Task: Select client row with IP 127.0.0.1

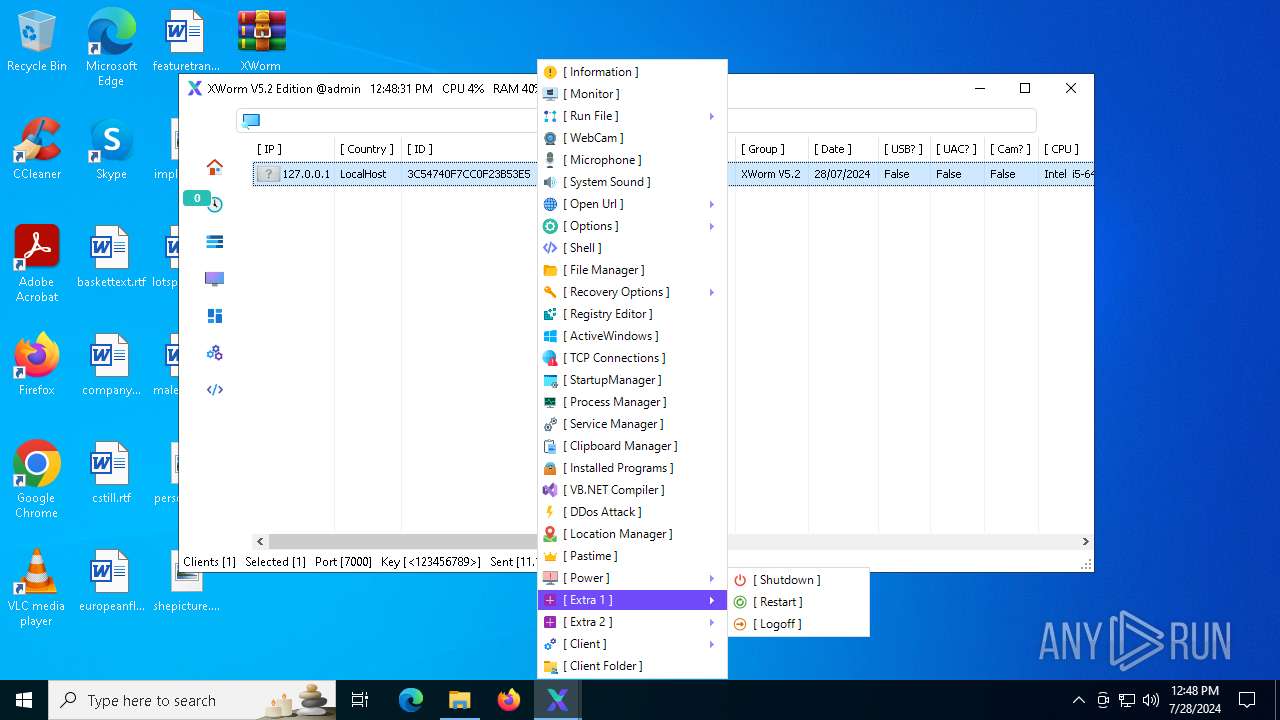Action: coord(673,174)
